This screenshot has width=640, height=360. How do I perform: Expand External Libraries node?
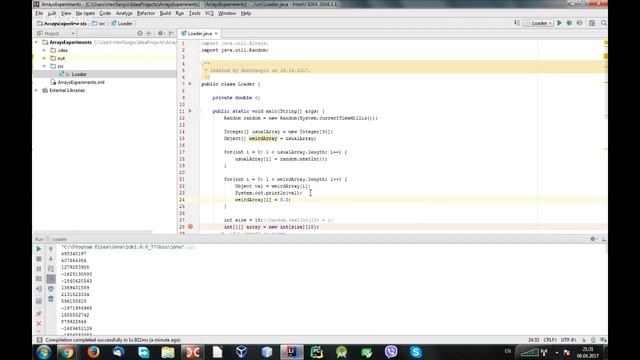click(36, 90)
